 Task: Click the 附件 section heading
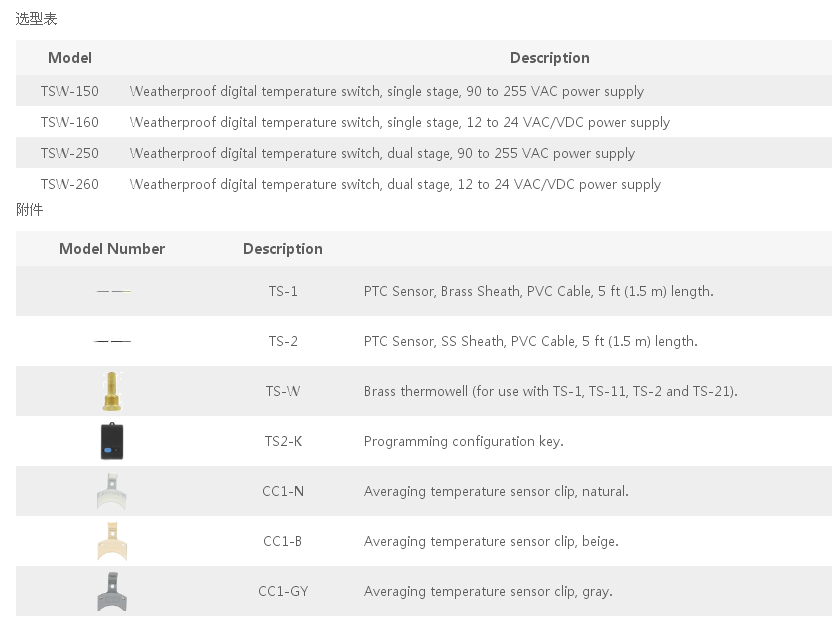click(x=29, y=209)
